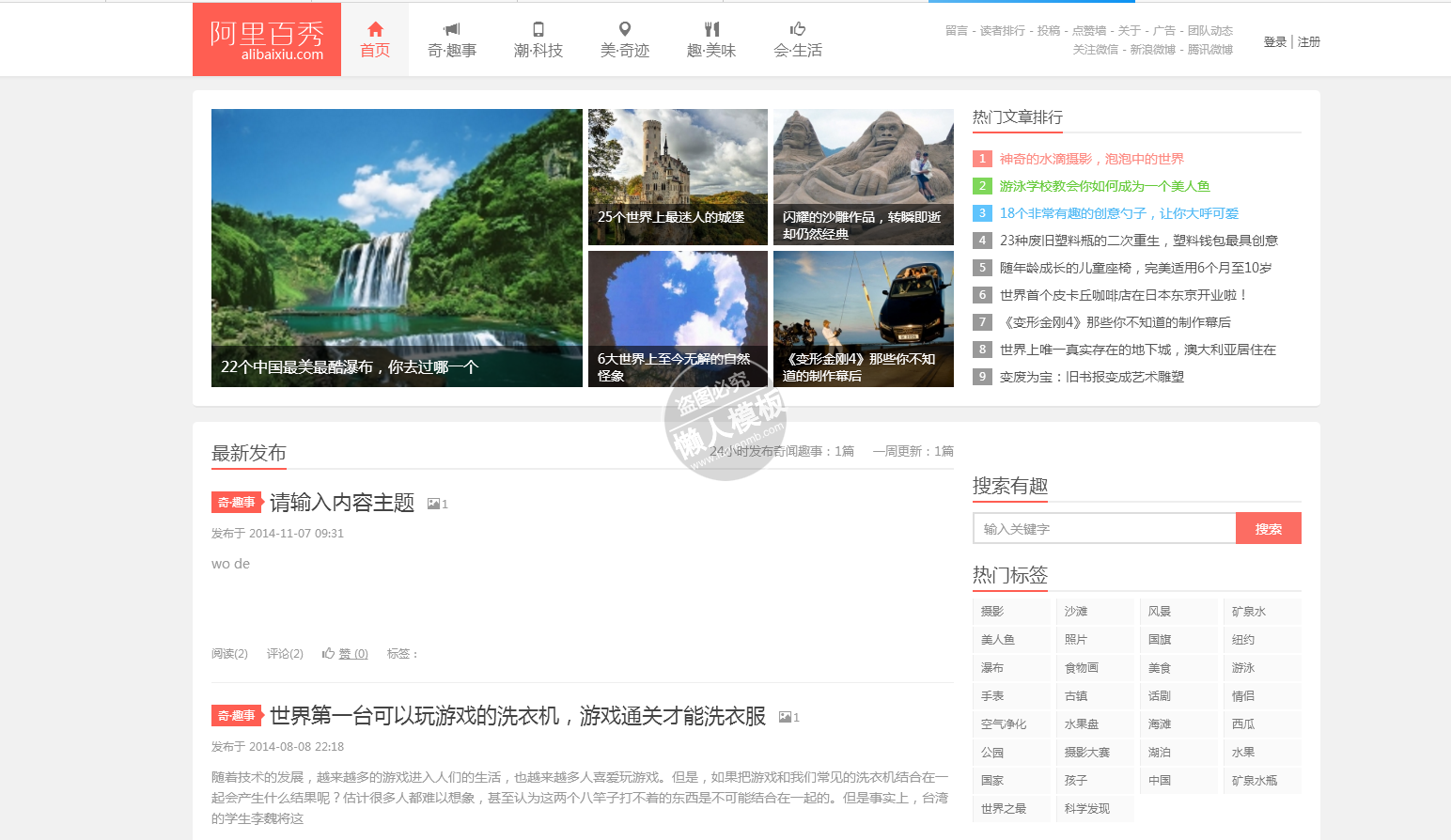
Task: Click 评论(2) under the wo de post
Action: click(285, 654)
